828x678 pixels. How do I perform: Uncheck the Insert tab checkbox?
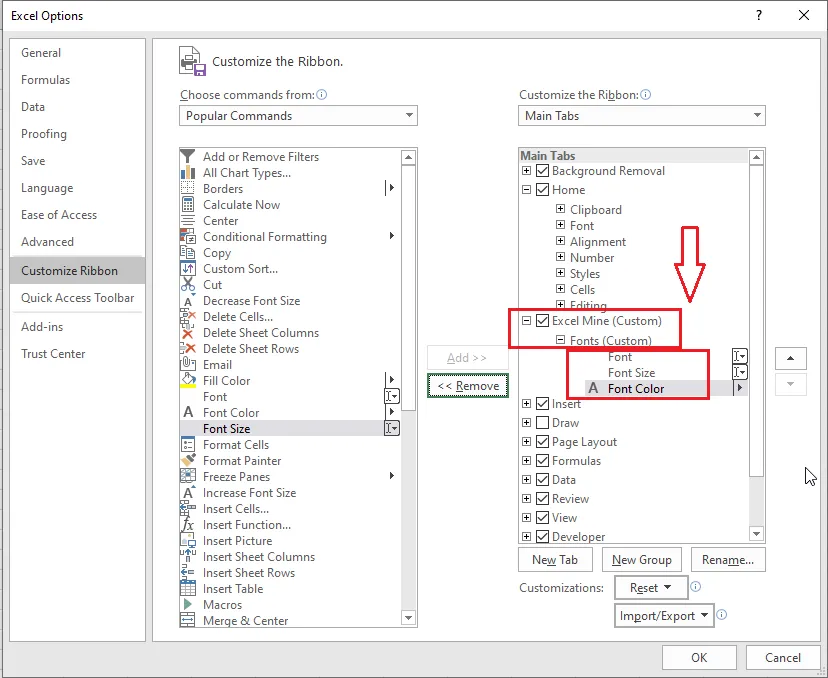pos(542,403)
